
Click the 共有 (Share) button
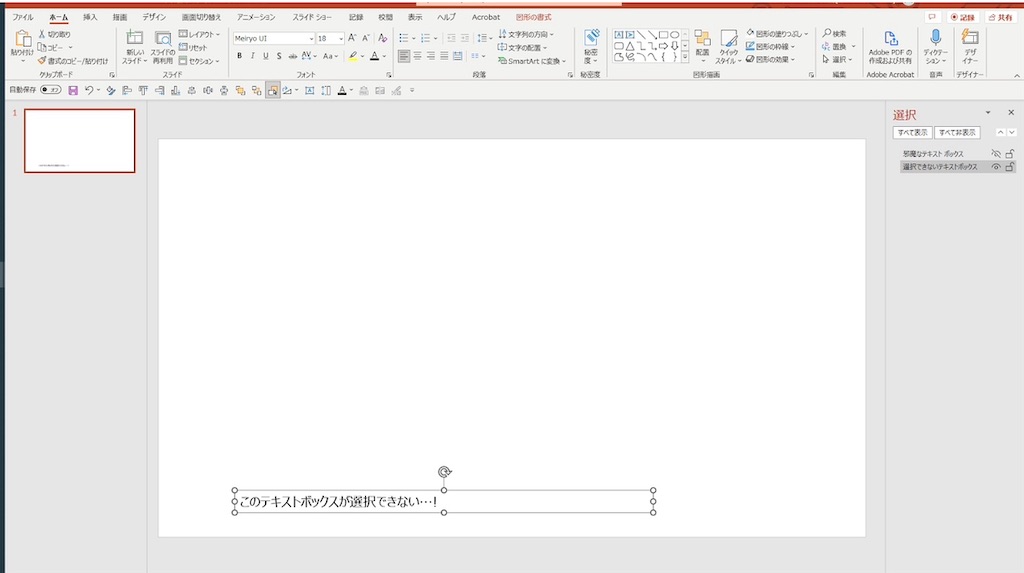[1000, 18]
